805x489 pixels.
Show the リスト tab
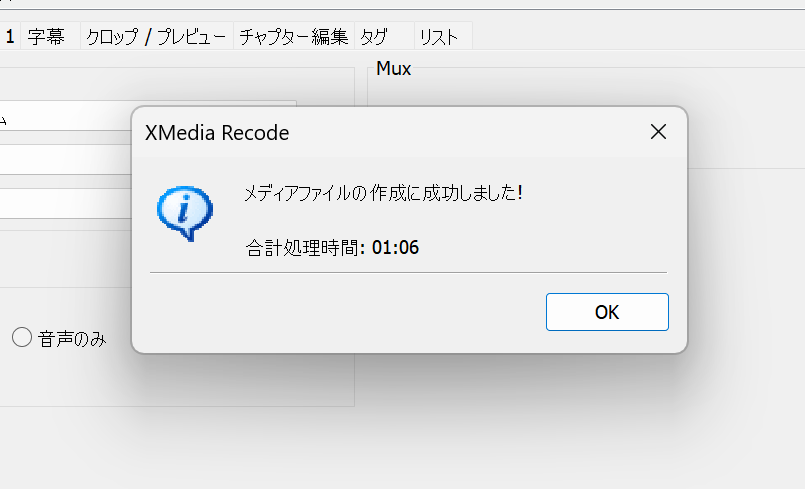438,37
